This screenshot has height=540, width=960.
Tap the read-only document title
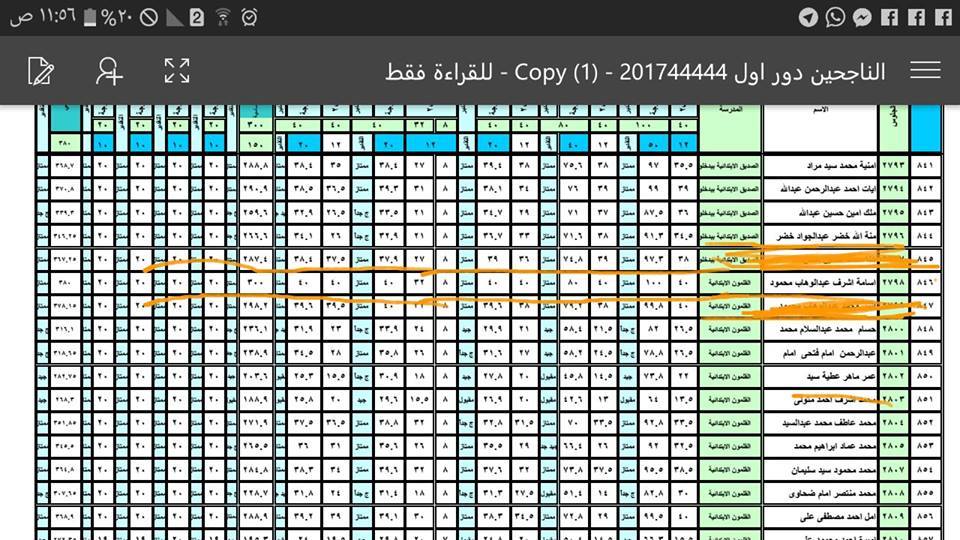(x=636, y=71)
